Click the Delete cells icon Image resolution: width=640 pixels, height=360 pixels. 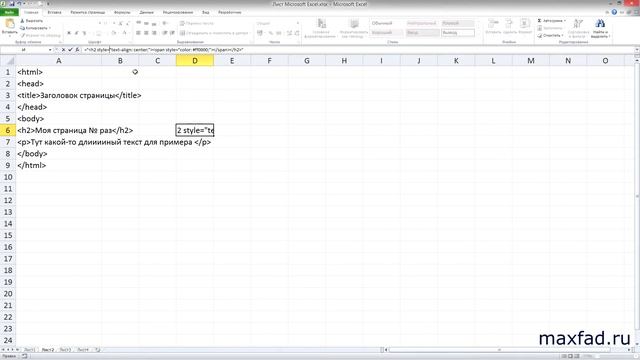pos(509,23)
